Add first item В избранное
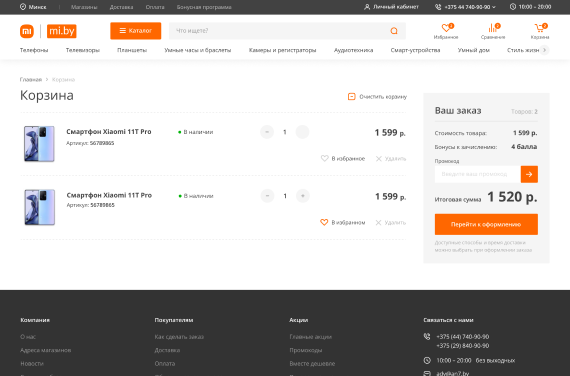The height and width of the screenshot is (376, 570). click(343, 159)
